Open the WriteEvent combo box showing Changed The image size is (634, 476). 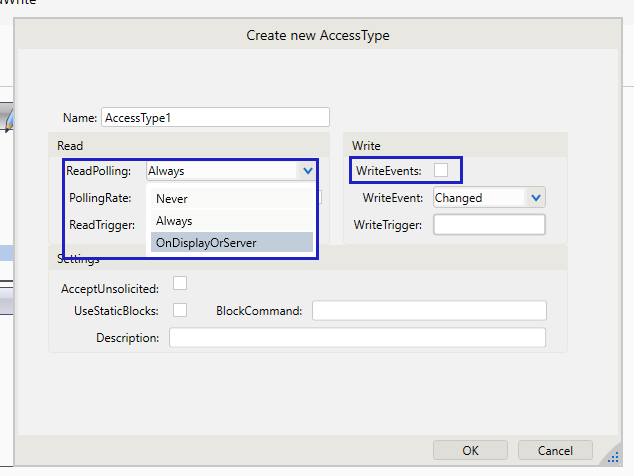(x=478, y=198)
